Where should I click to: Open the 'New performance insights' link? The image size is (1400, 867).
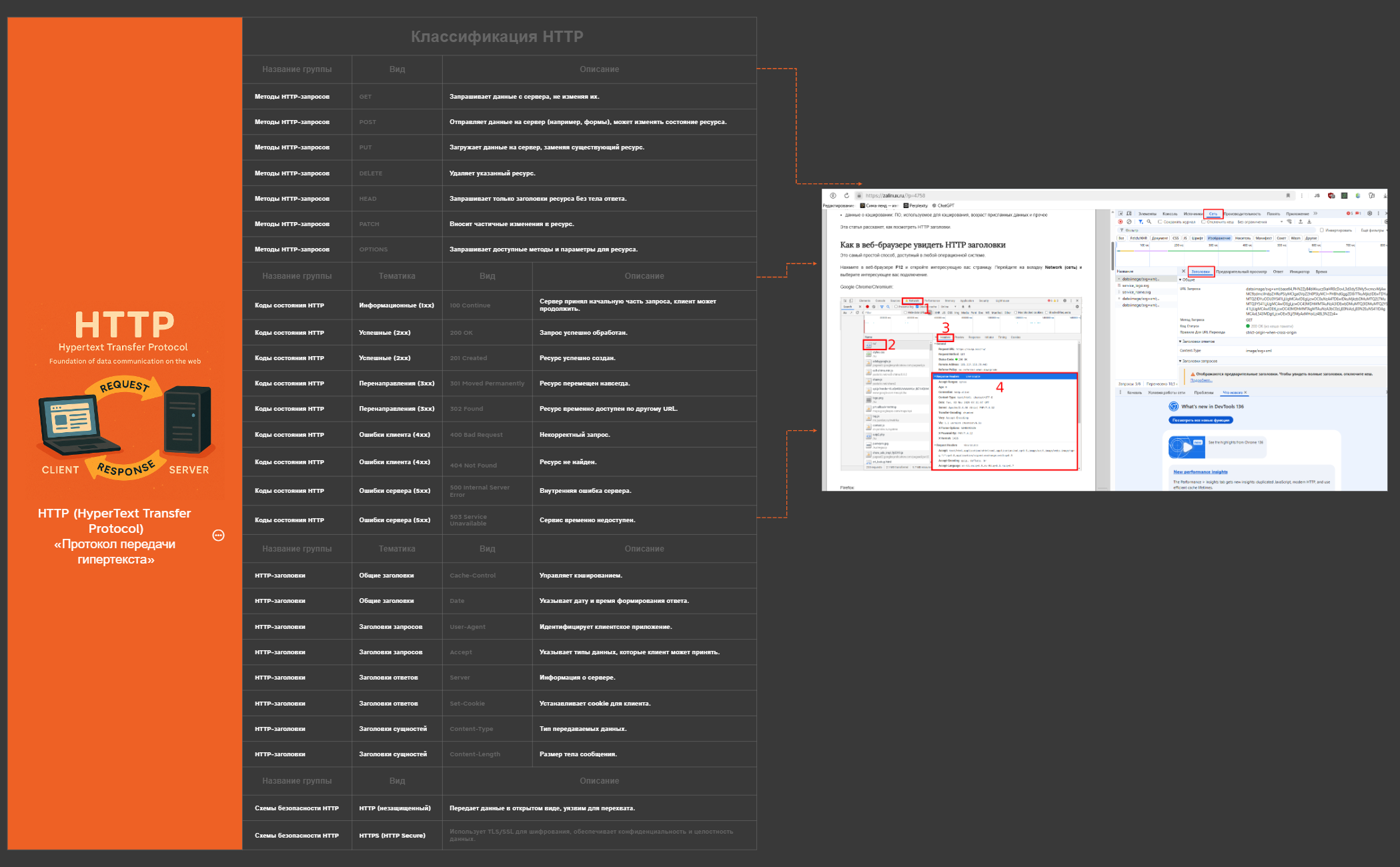[1200, 472]
